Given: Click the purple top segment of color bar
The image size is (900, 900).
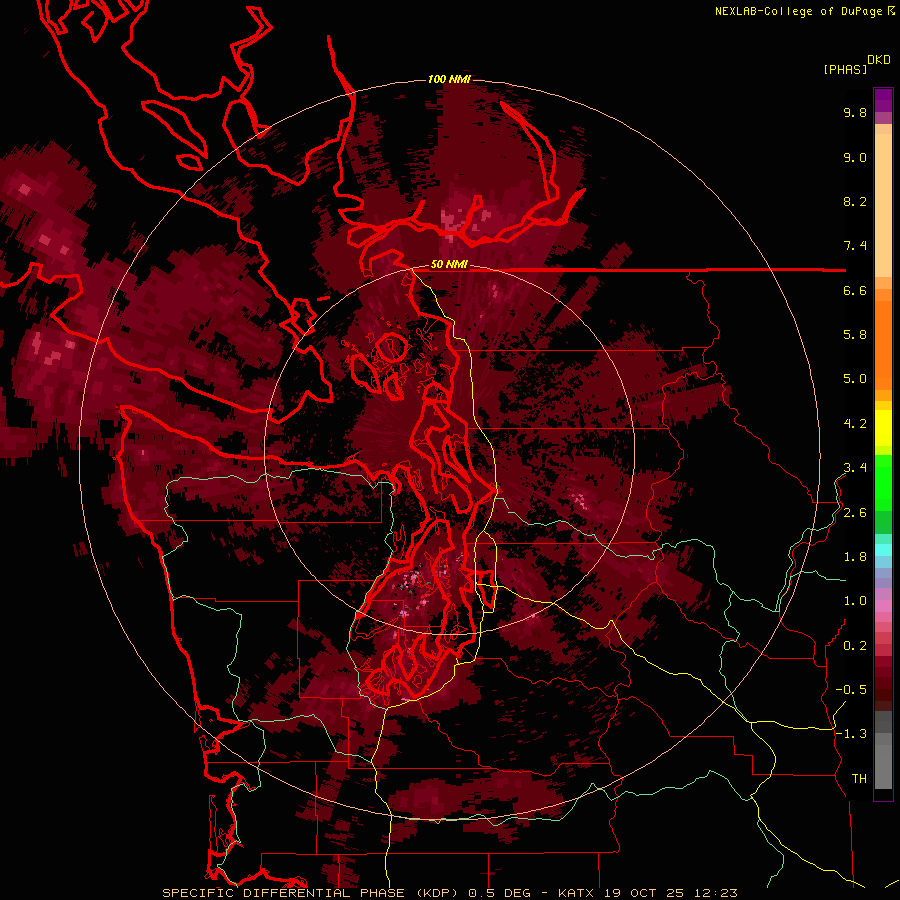Looking at the screenshot, I should tap(883, 100).
